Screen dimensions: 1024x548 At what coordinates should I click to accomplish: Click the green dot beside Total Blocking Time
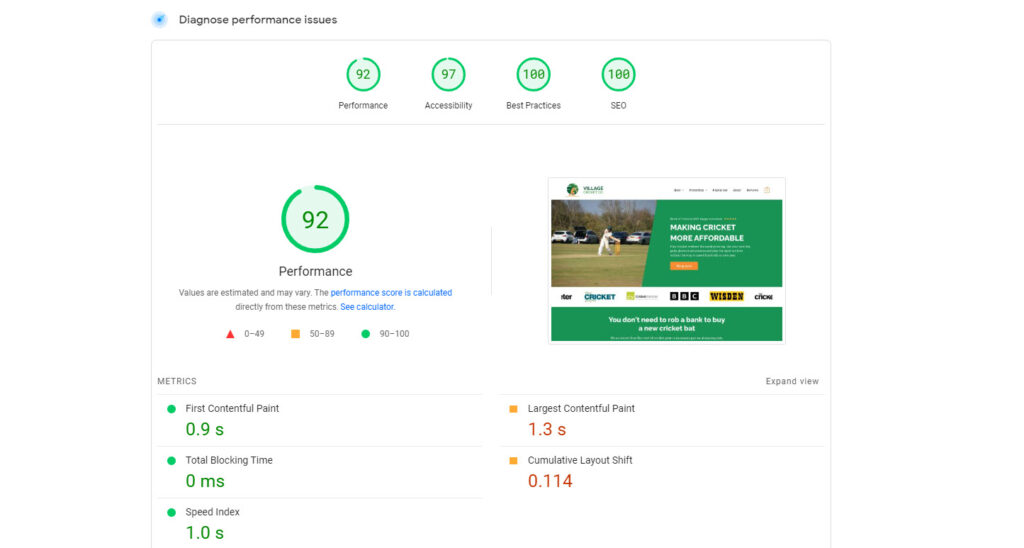click(x=171, y=460)
